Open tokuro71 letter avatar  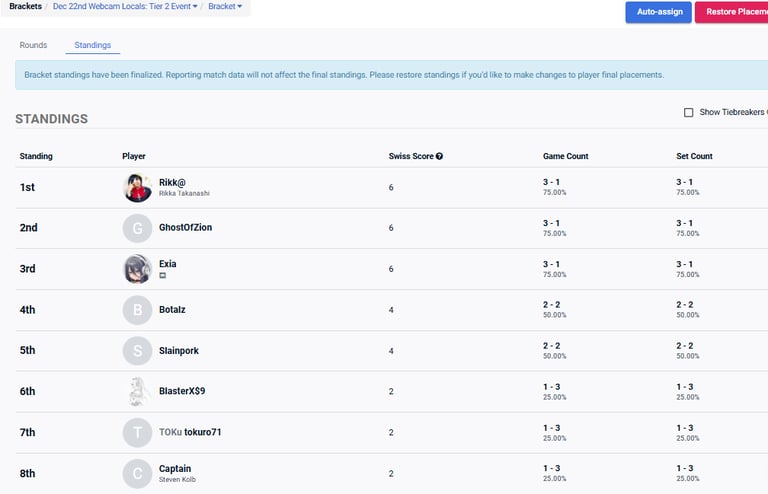coord(137,432)
